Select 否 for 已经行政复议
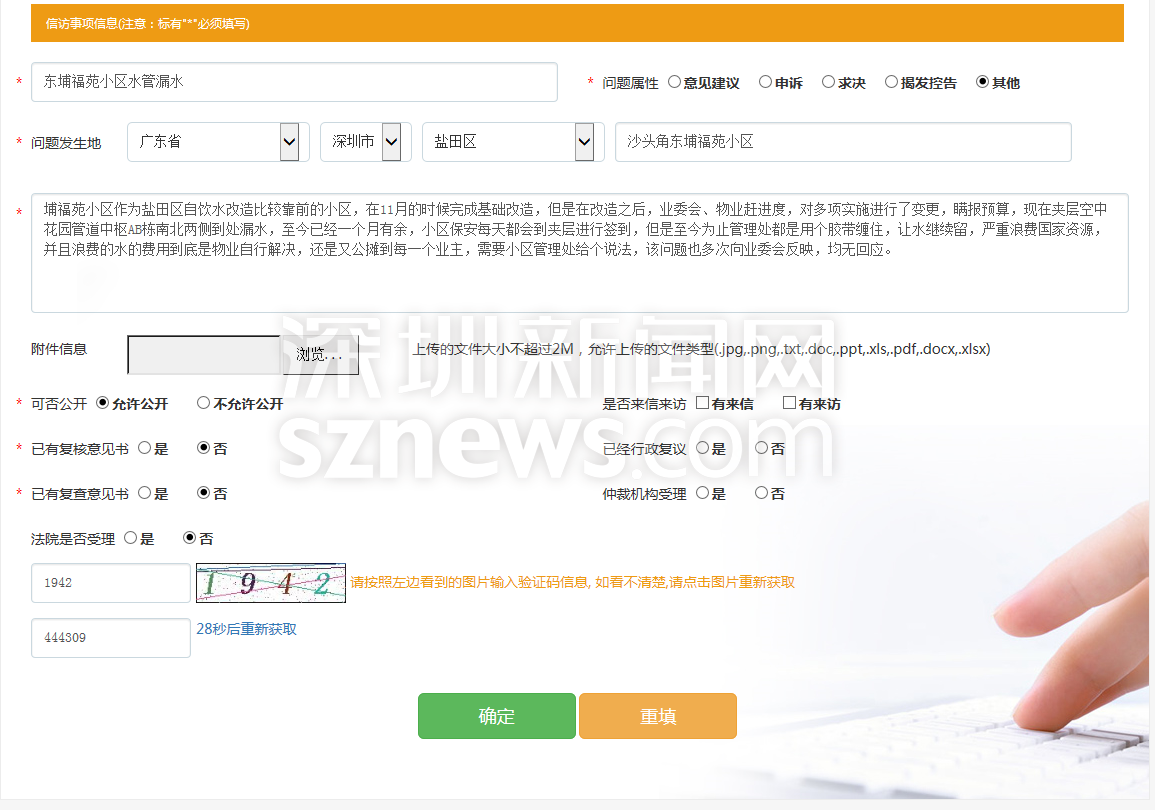 coord(761,448)
